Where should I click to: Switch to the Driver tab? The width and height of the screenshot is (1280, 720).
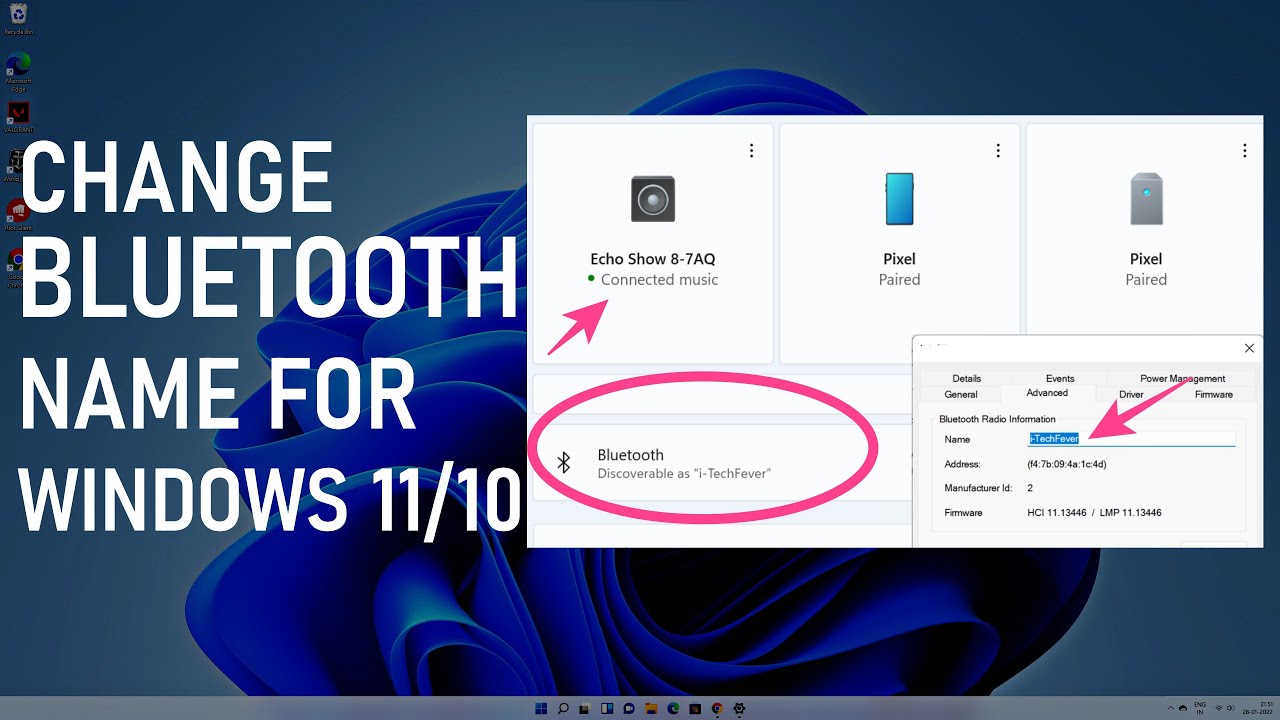(x=1131, y=394)
